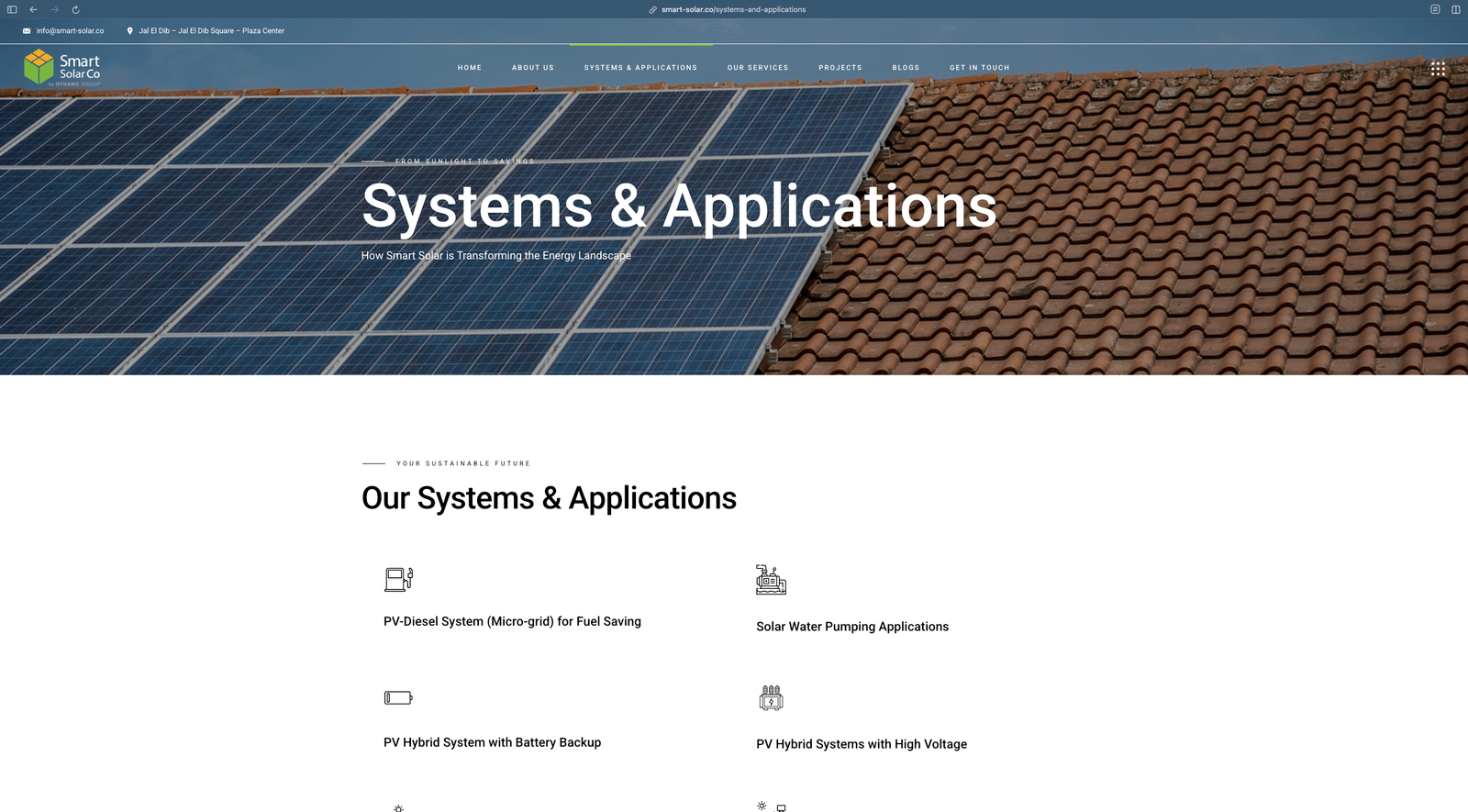This screenshot has width=1468, height=812.
Task: Navigate to Projects page
Action: tap(840, 68)
